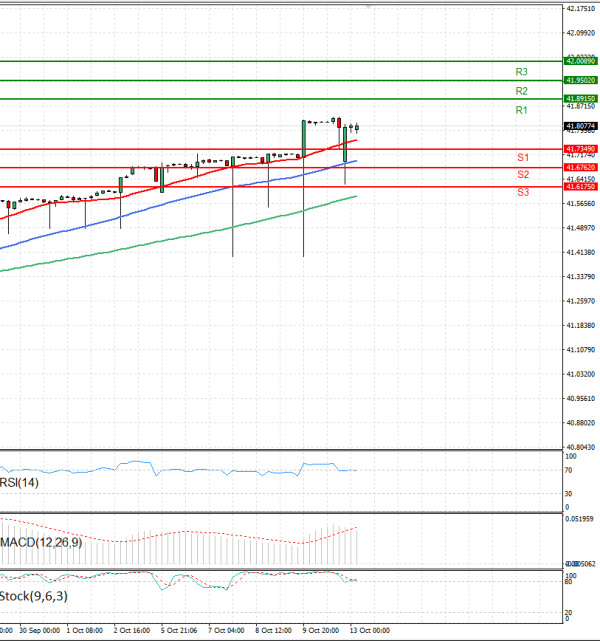Select the 41.95020 green price tag

[580, 80]
